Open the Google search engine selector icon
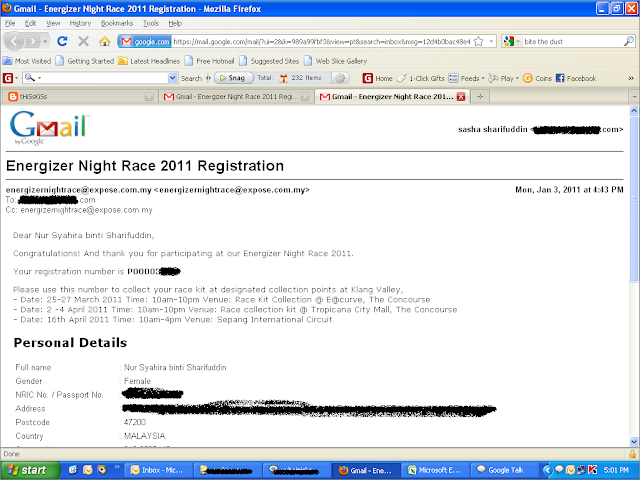This screenshot has width=640, height=480. [509, 41]
